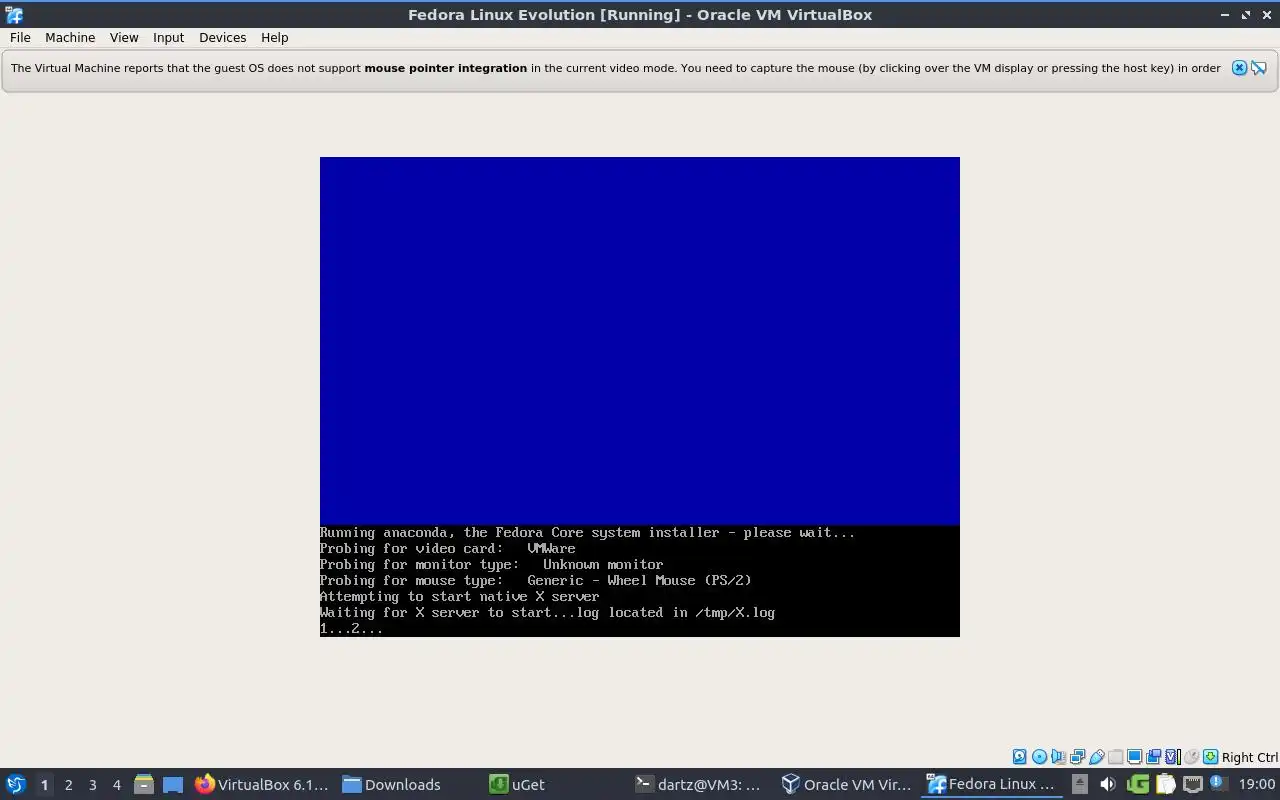Click the notification's don't-show-again icon
The width and height of the screenshot is (1280, 800).
[1259, 68]
